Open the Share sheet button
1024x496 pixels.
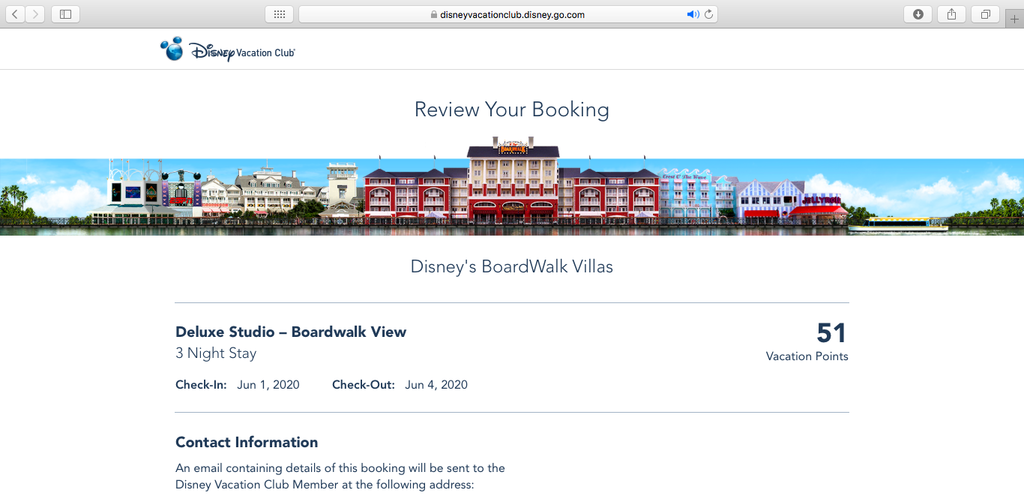[x=952, y=14]
